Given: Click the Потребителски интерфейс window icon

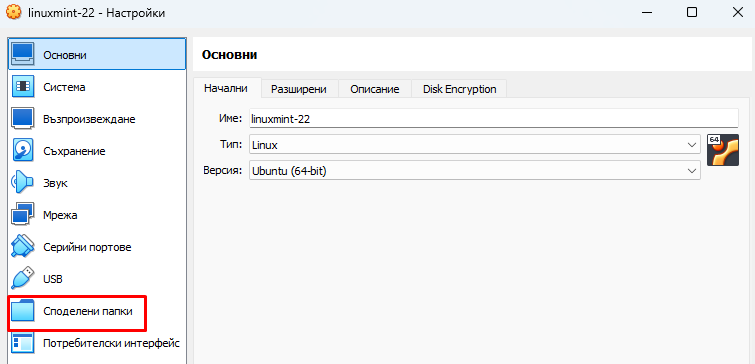Looking at the screenshot, I should pos(22,343).
